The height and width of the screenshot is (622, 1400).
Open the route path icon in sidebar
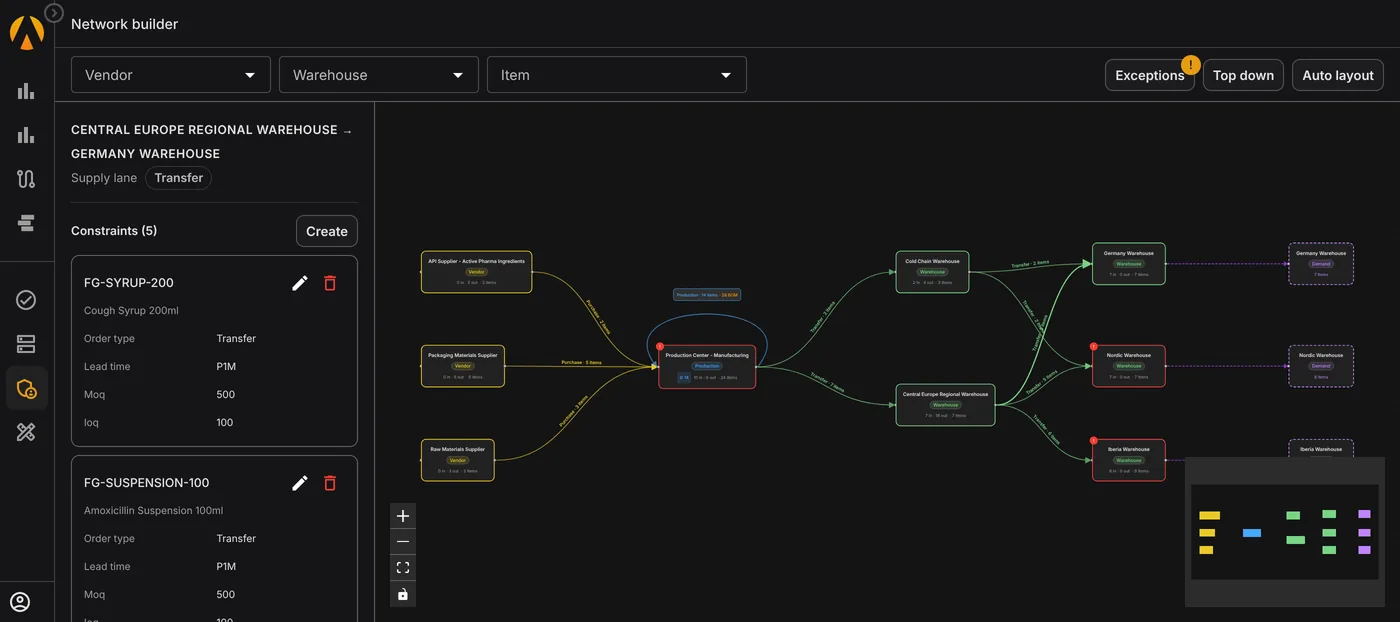click(26, 179)
